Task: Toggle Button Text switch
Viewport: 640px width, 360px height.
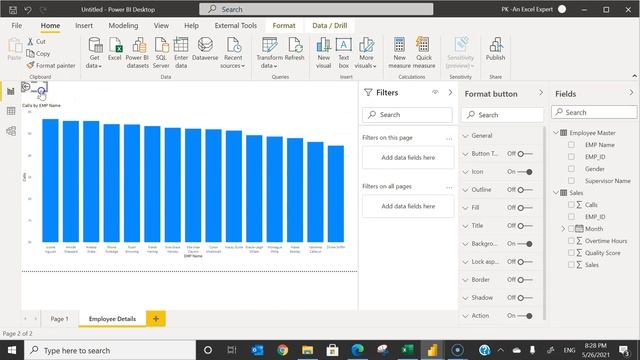Action: click(525, 154)
